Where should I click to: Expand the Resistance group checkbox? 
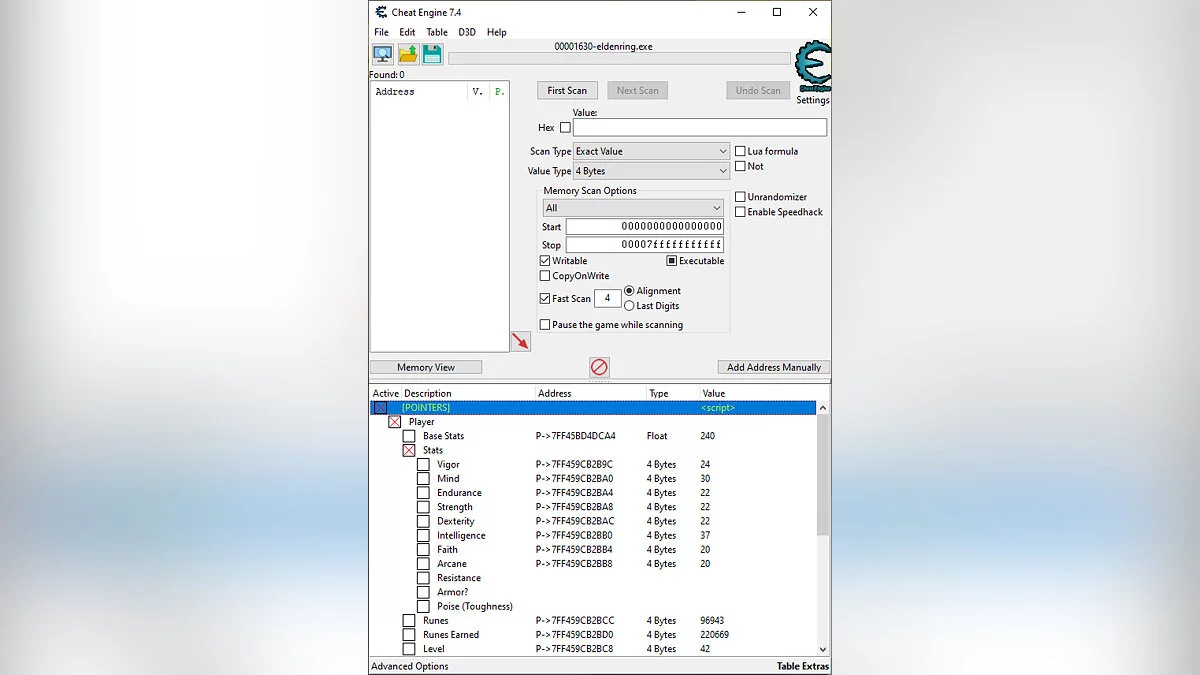pyautogui.click(x=423, y=578)
